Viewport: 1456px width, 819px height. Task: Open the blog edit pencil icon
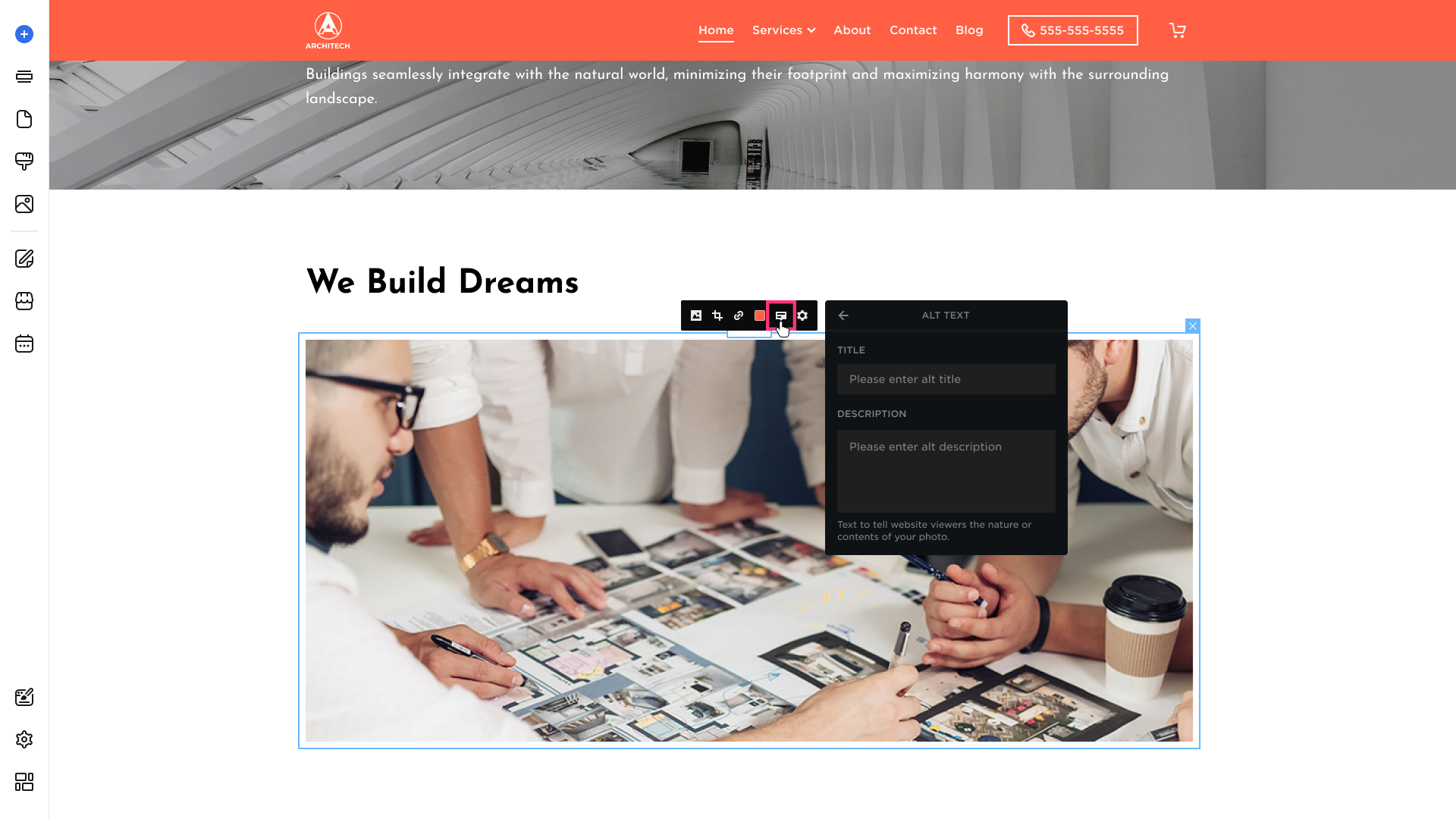(x=24, y=259)
